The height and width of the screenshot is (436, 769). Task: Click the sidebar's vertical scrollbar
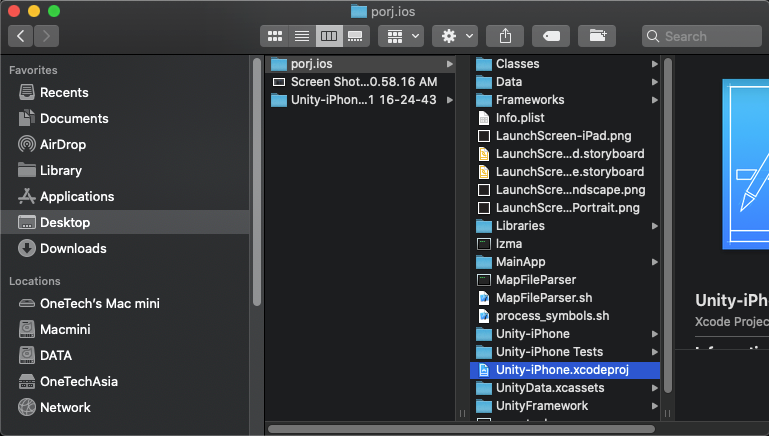(x=256, y=181)
